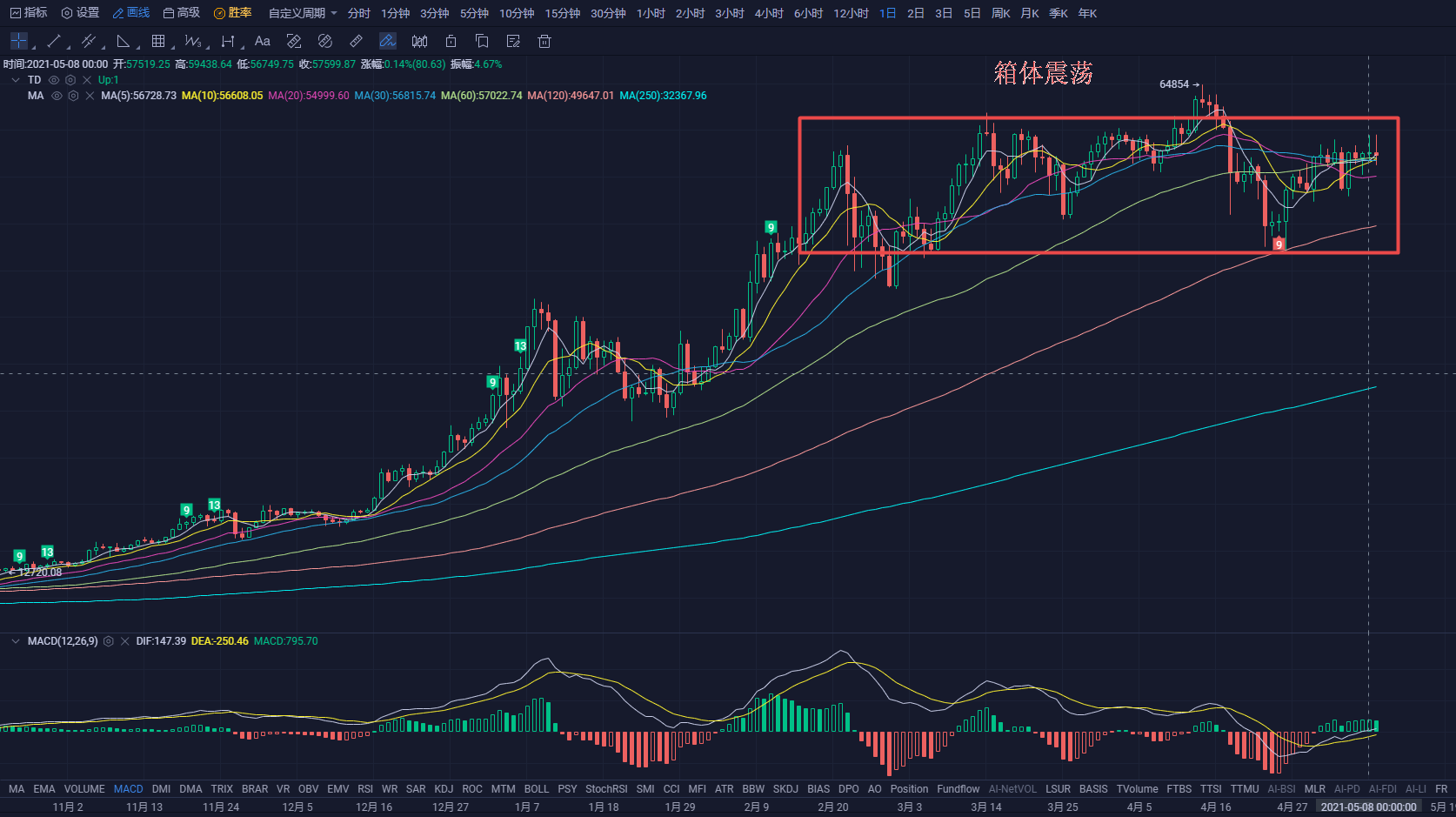Screen dimensions: 1456x817
Task: Switch period to 周K
Action: point(1001,13)
